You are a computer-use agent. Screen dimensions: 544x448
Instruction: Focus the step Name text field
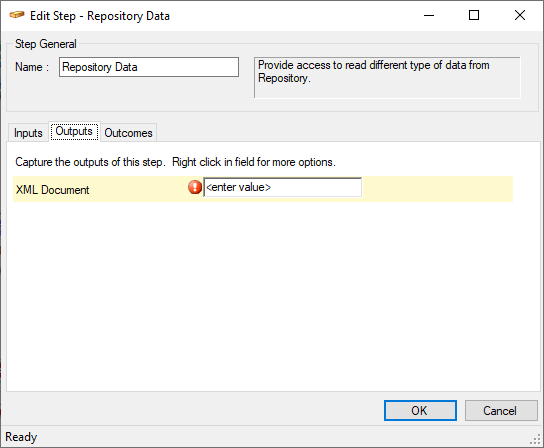(149, 67)
